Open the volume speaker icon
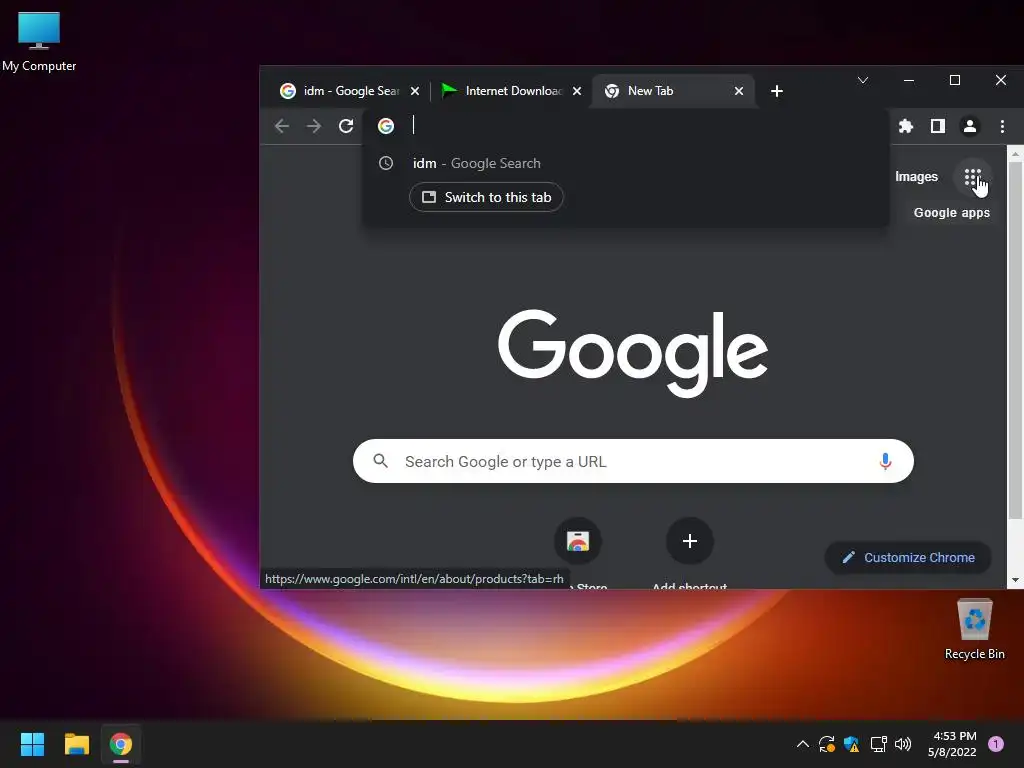Viewport: 1024px width, 768px height. pos(903,744)
